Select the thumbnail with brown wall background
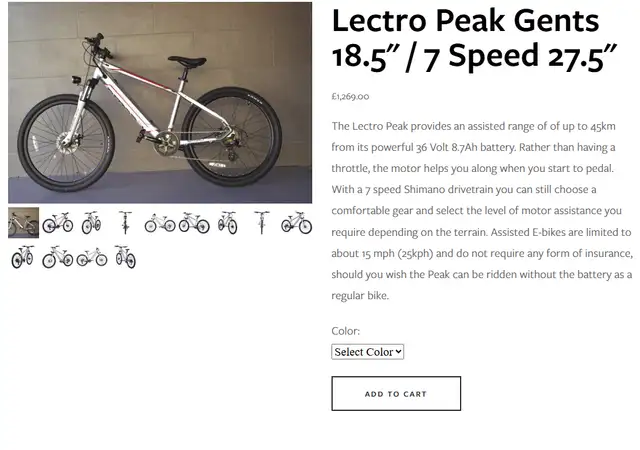Image resolution: width=640 pixels, height=450 pixels. 24,223
